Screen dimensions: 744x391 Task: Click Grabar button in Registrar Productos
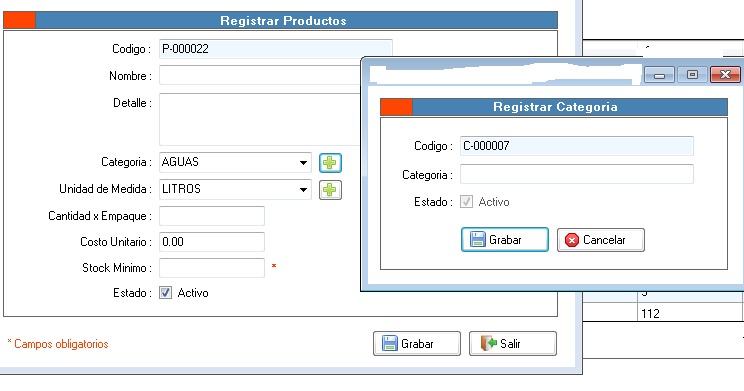pos(417,344)
